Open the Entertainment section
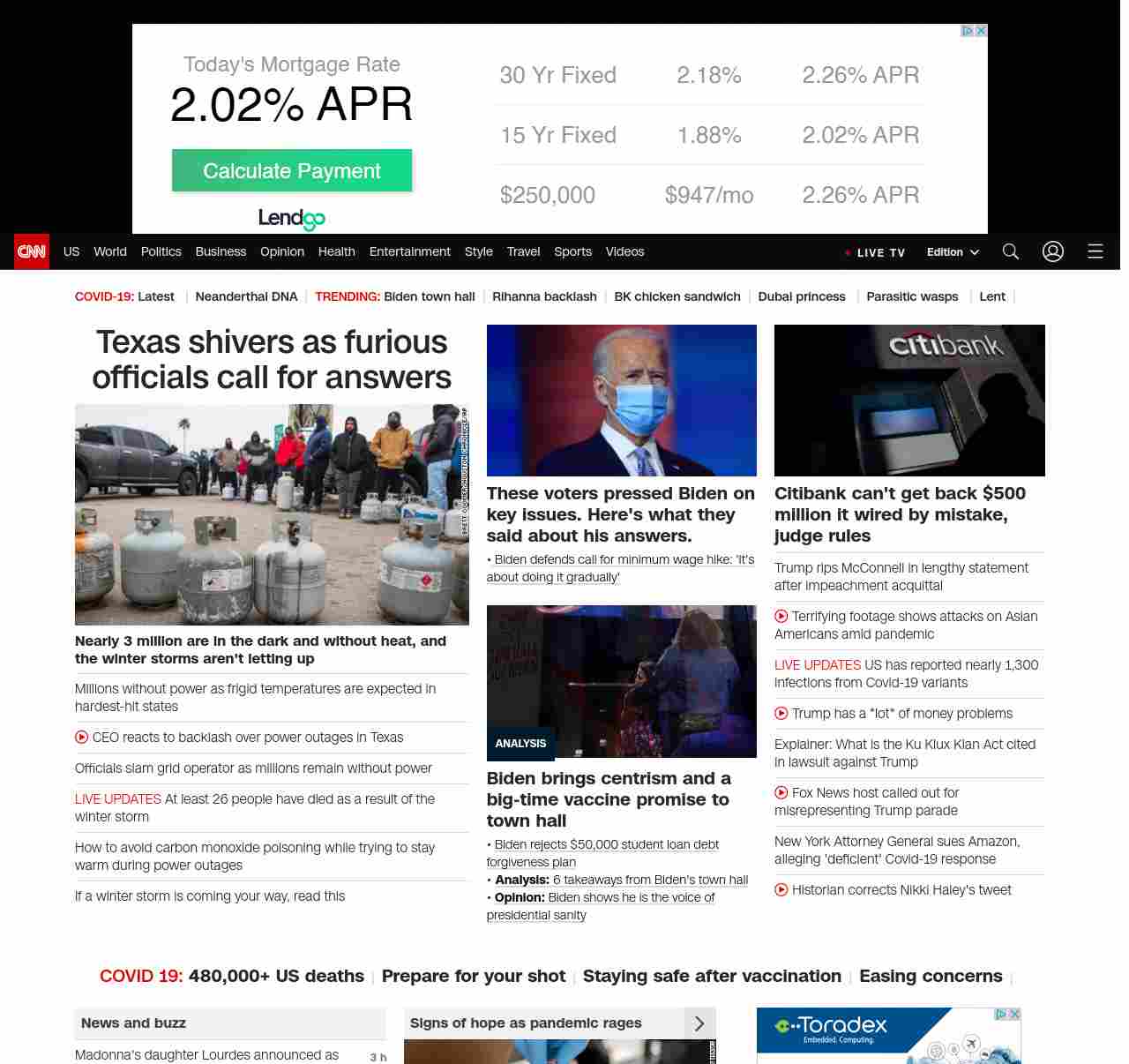Viewport: 1129px width, 1064px height. point(409,251)
